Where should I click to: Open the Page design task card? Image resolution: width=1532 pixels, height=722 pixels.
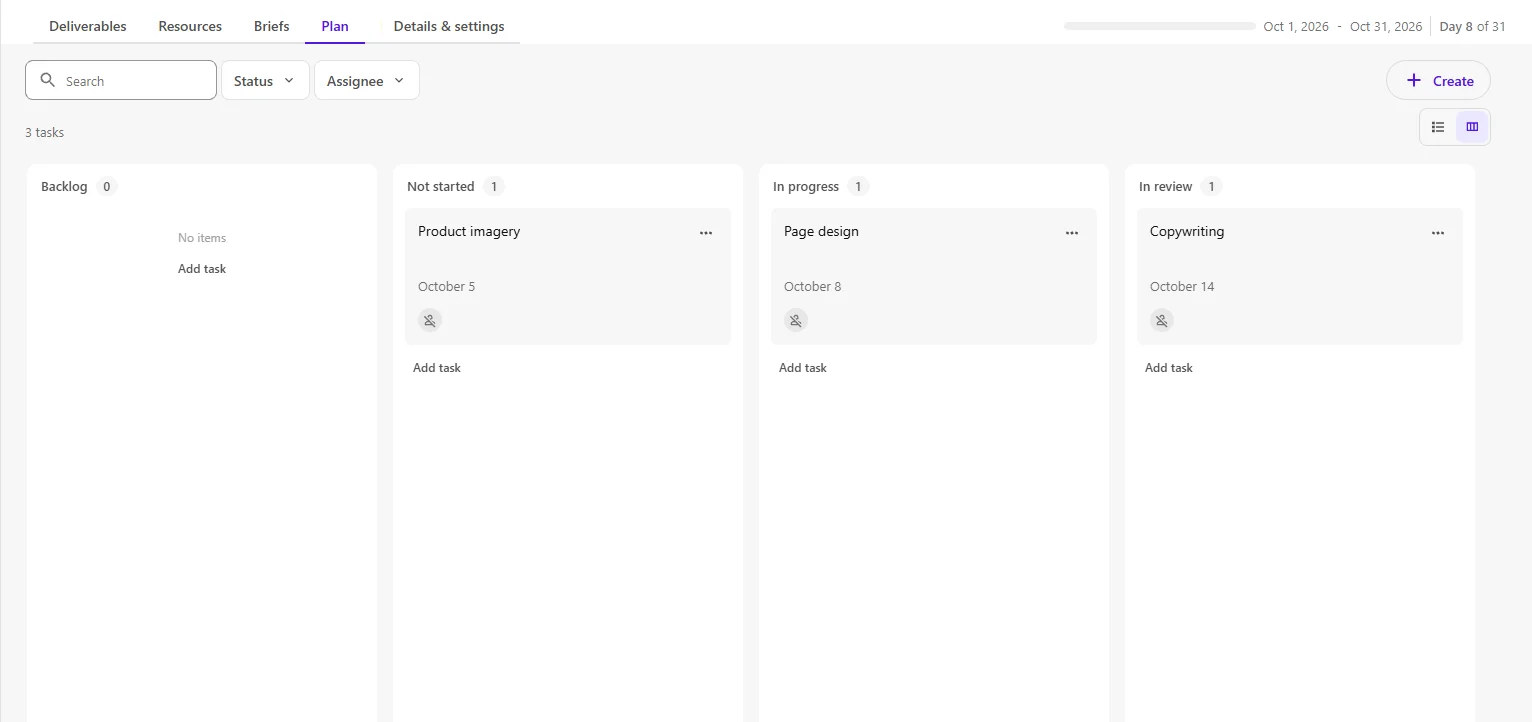click(x=934, y=276)
